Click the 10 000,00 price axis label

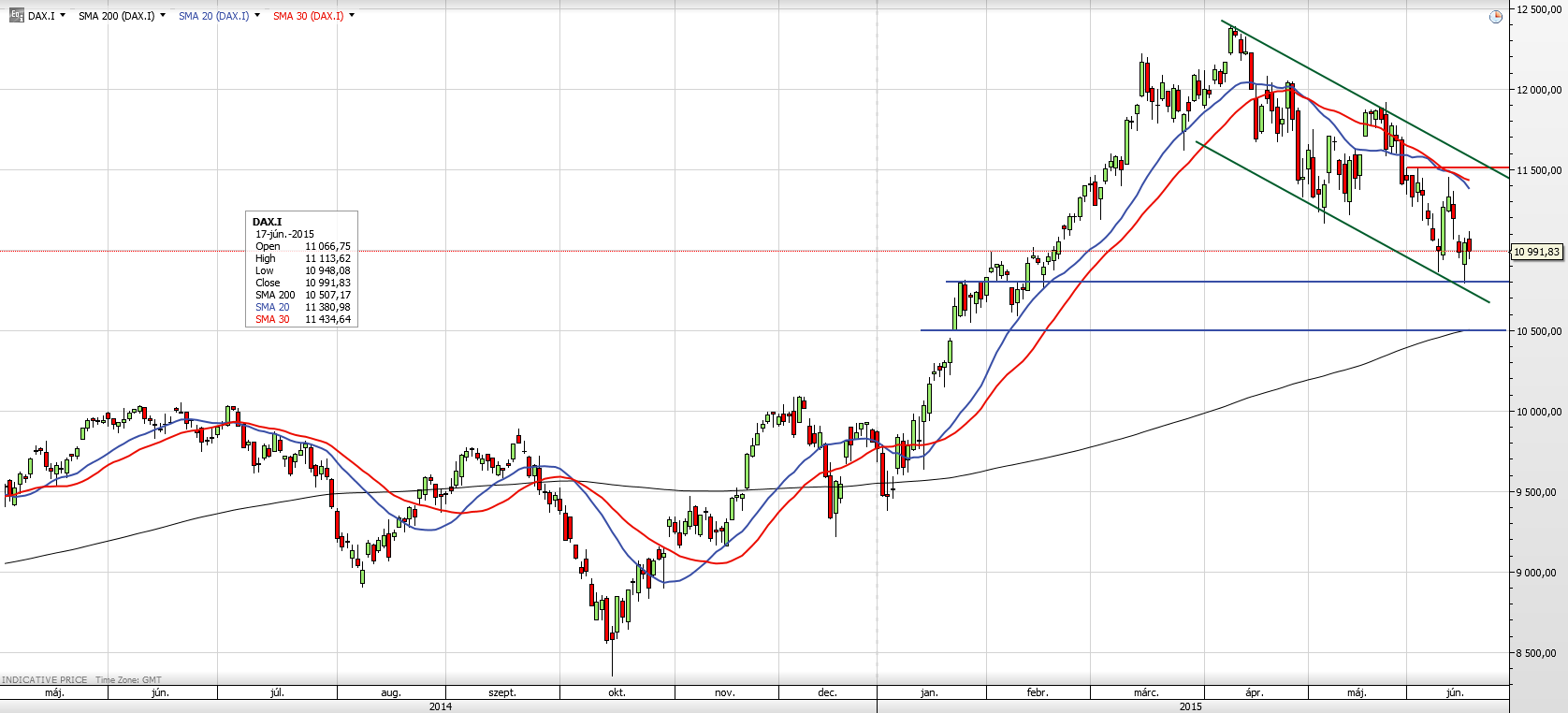click(x=1539, y=412)
